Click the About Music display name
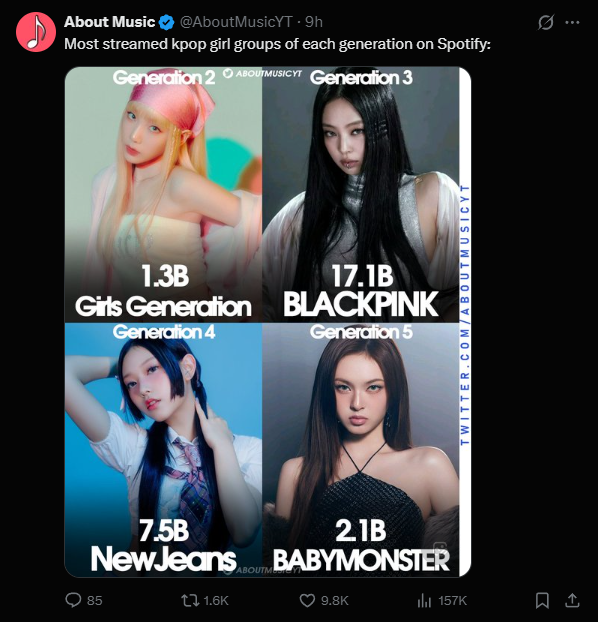 coord(110,22)
